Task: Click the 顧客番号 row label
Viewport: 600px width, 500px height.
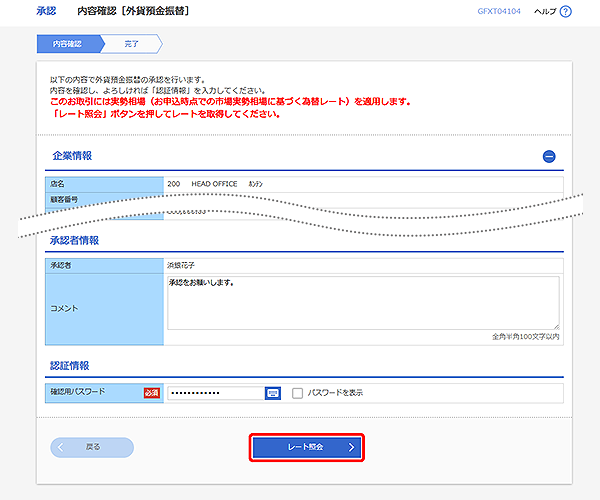Action: 64,199
